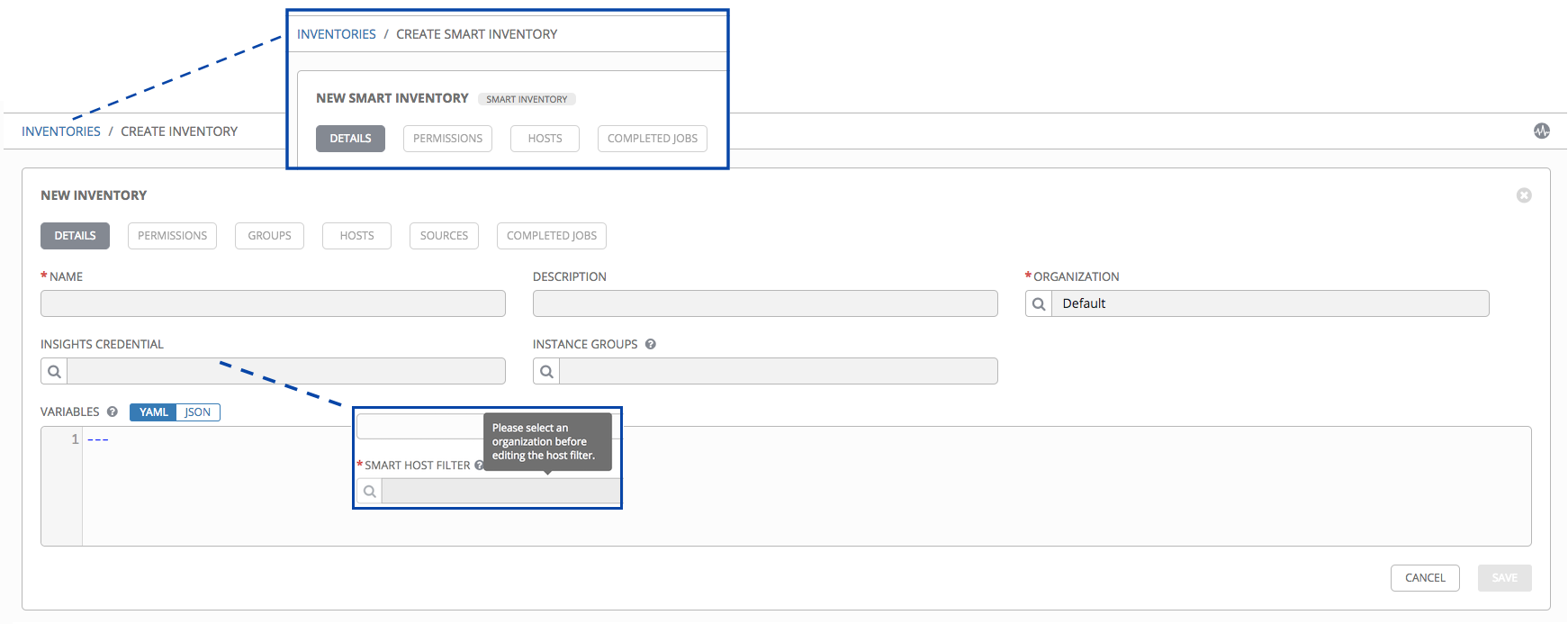Show help for Instance Groups

650,344
